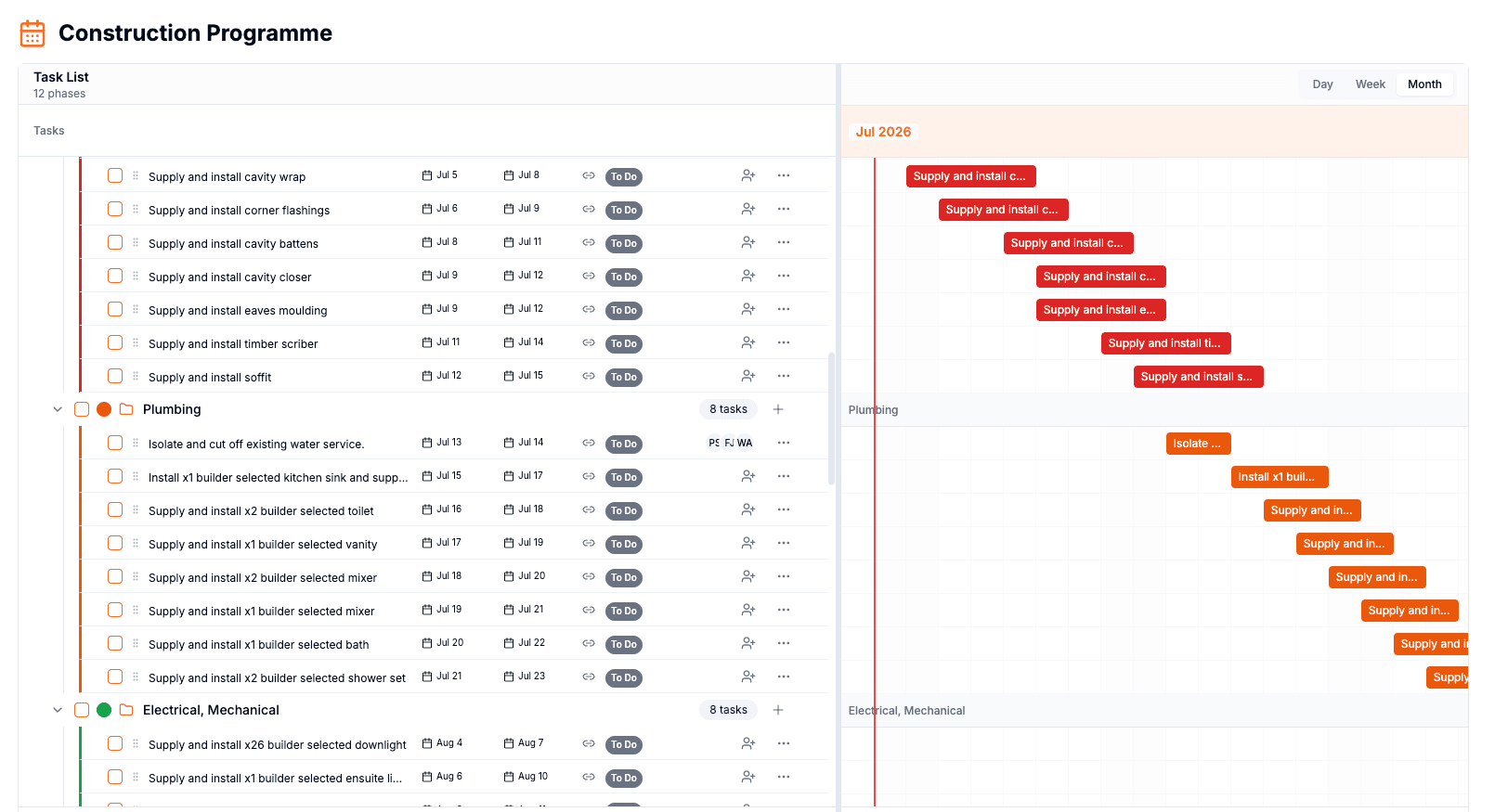Select the Electrical, Mechanical phase checkbox
The width and height of the screenshot is (1495, 812).
[x=82, y=710]
